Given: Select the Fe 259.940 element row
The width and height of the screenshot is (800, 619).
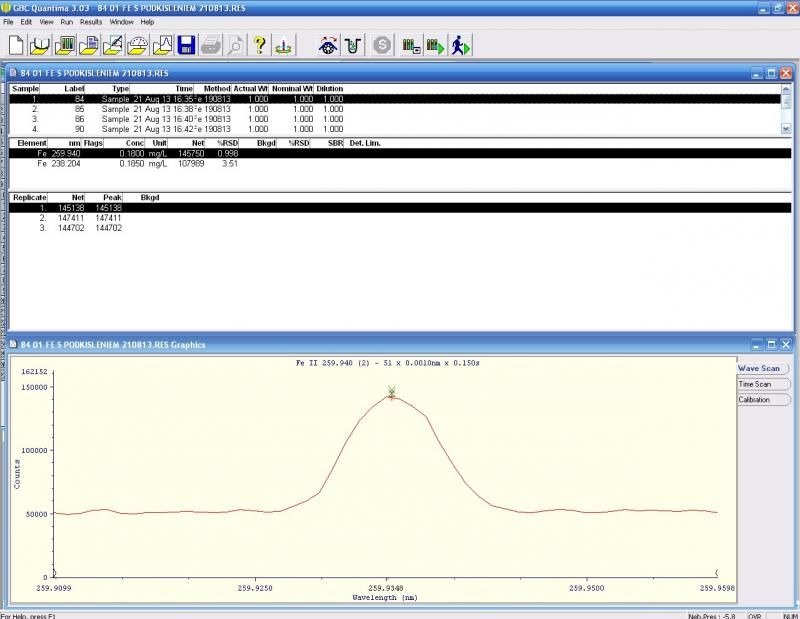Looking at the screenshot, I should coord(400,154).
